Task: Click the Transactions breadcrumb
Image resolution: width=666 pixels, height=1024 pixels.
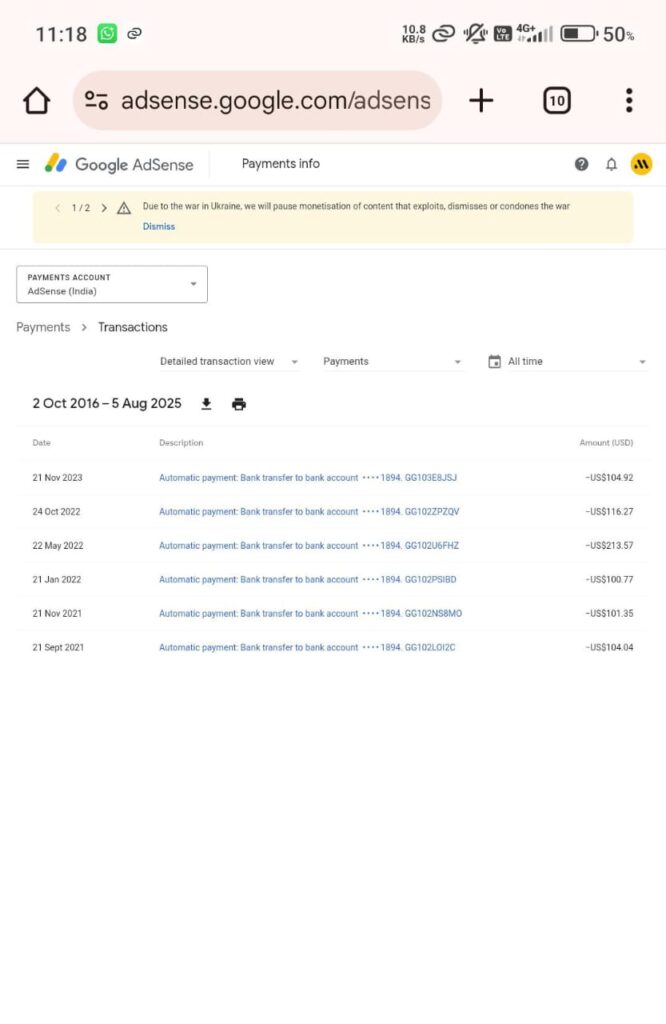Action: pos(133,327)
